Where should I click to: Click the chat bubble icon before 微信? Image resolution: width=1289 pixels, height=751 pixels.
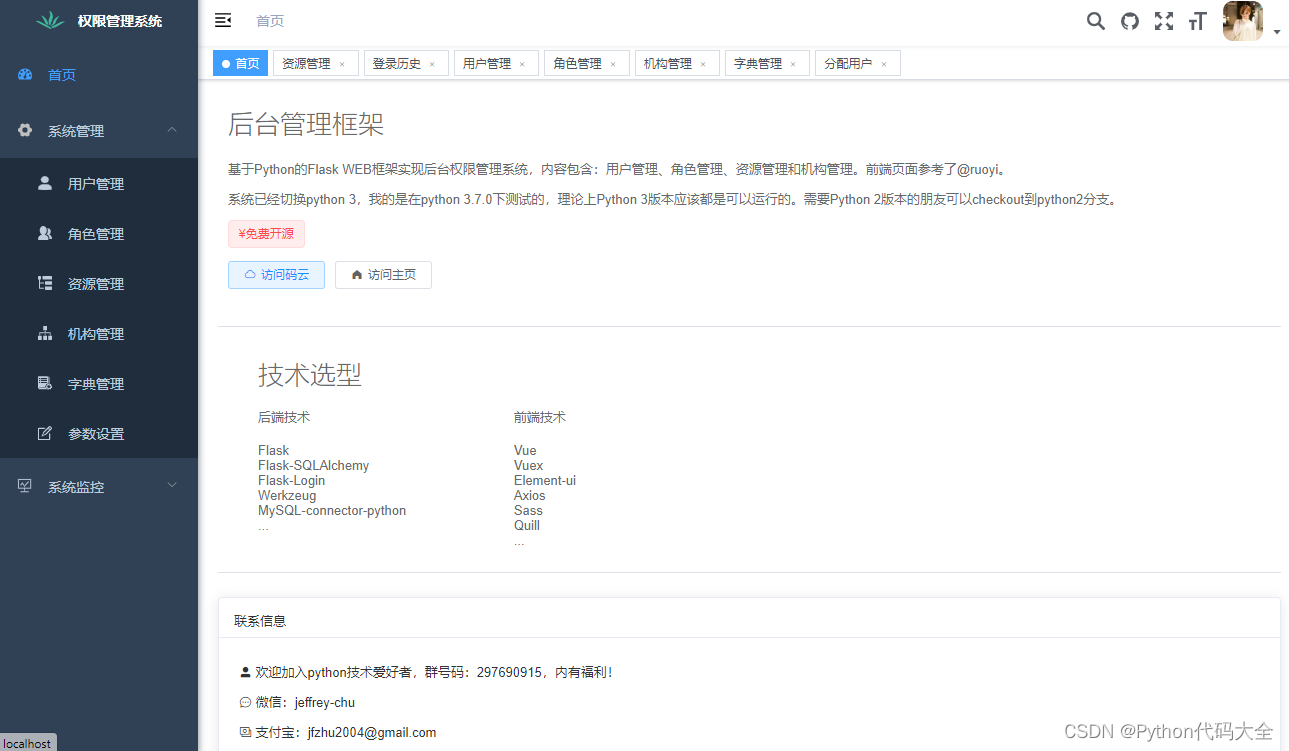tap(246, 702)
